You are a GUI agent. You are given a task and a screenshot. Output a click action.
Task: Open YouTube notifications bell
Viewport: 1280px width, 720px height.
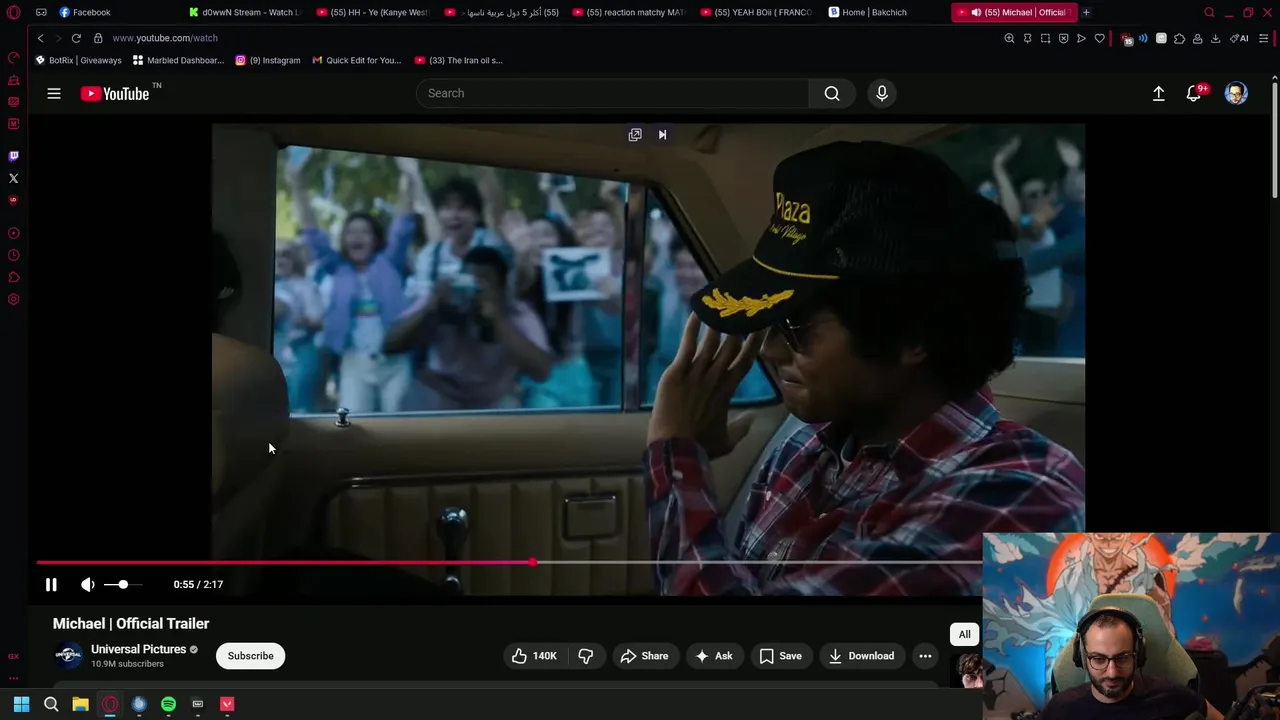click(1194, 93)
